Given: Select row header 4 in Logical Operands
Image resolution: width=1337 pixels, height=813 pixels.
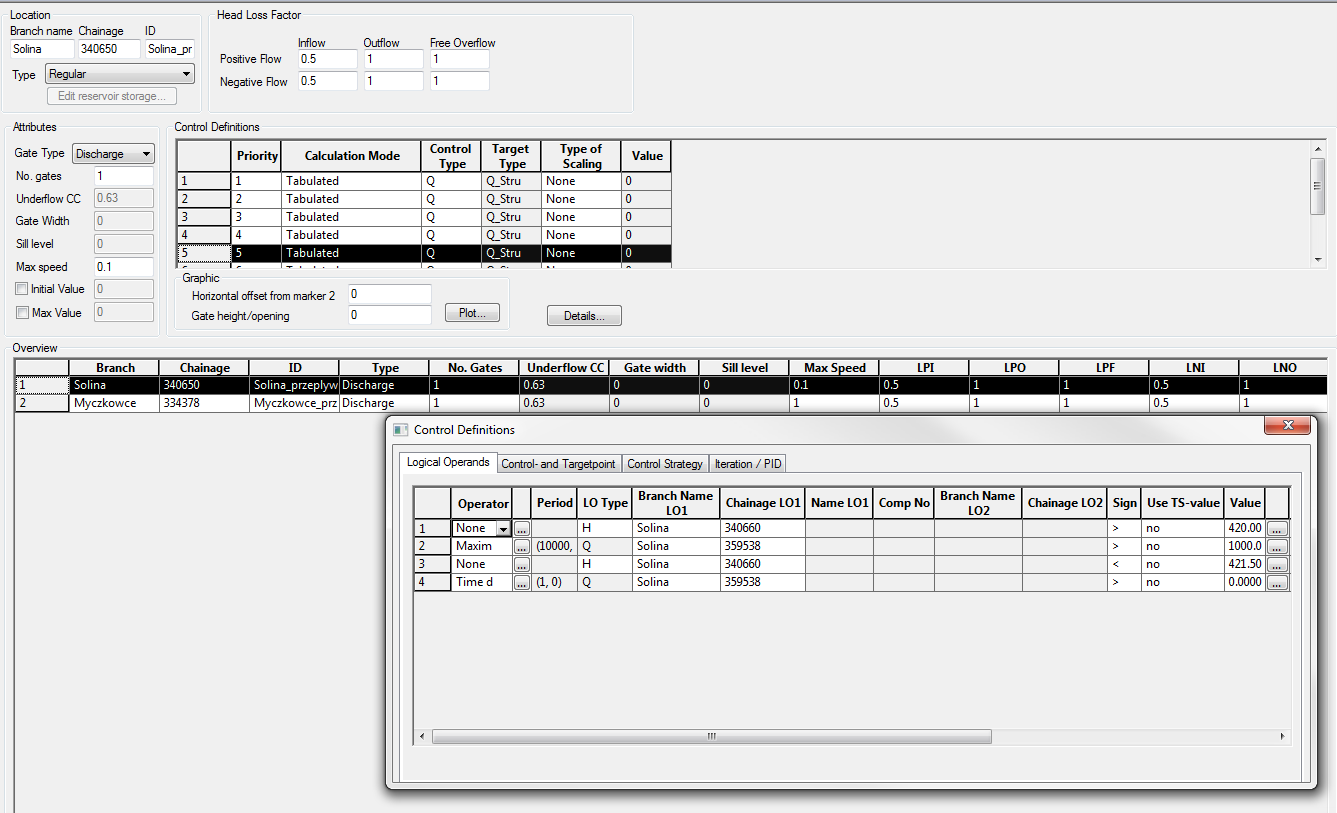Looking at the screenshot, I should tap(432, 583).
